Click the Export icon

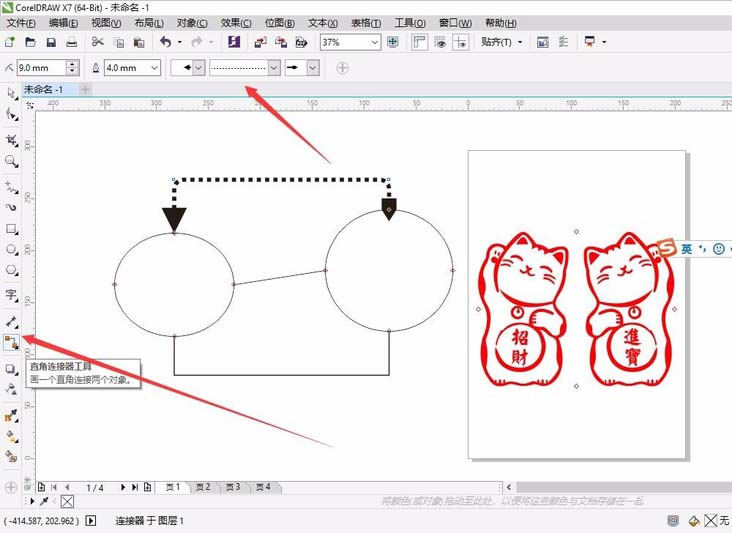(x=281, y=42)
